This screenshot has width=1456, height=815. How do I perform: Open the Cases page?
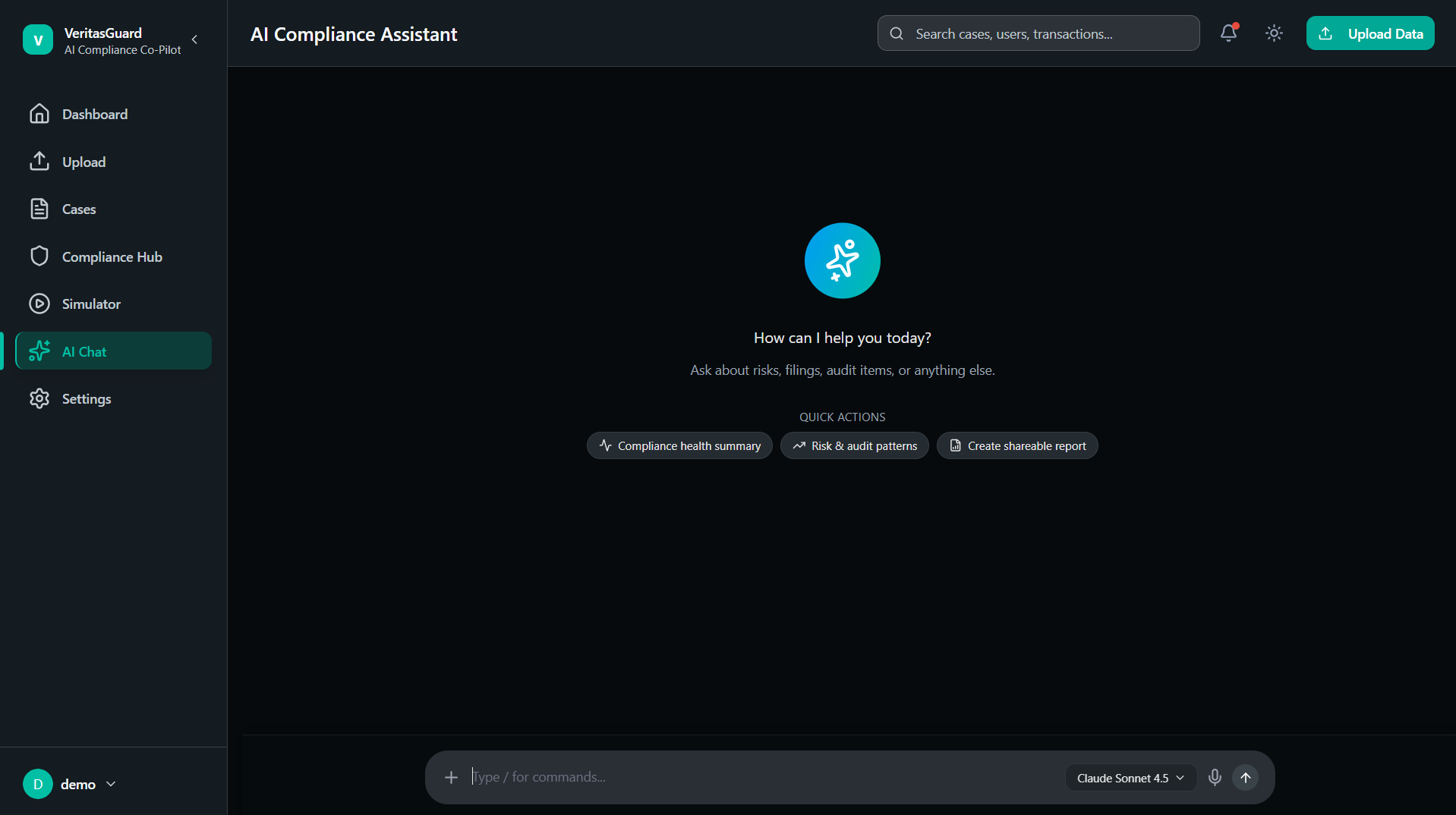tap(113, 209)
